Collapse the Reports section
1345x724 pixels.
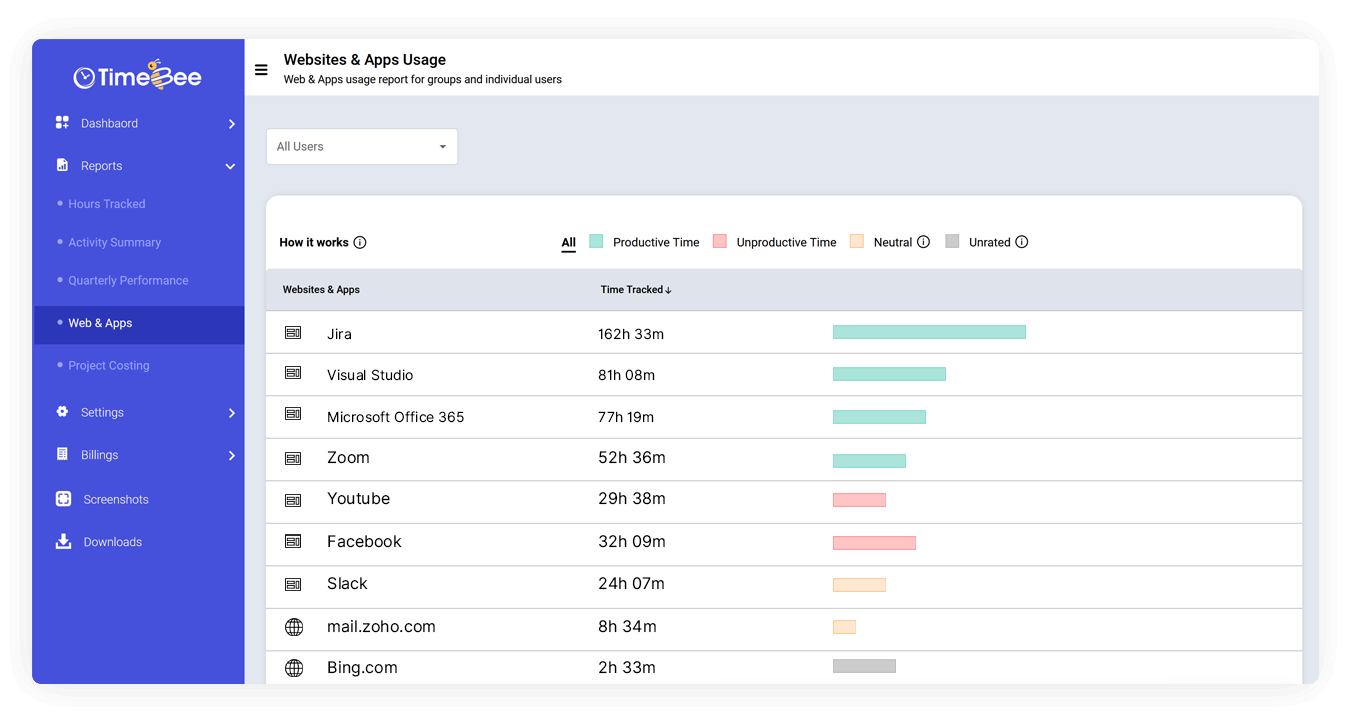pos(231,166)
